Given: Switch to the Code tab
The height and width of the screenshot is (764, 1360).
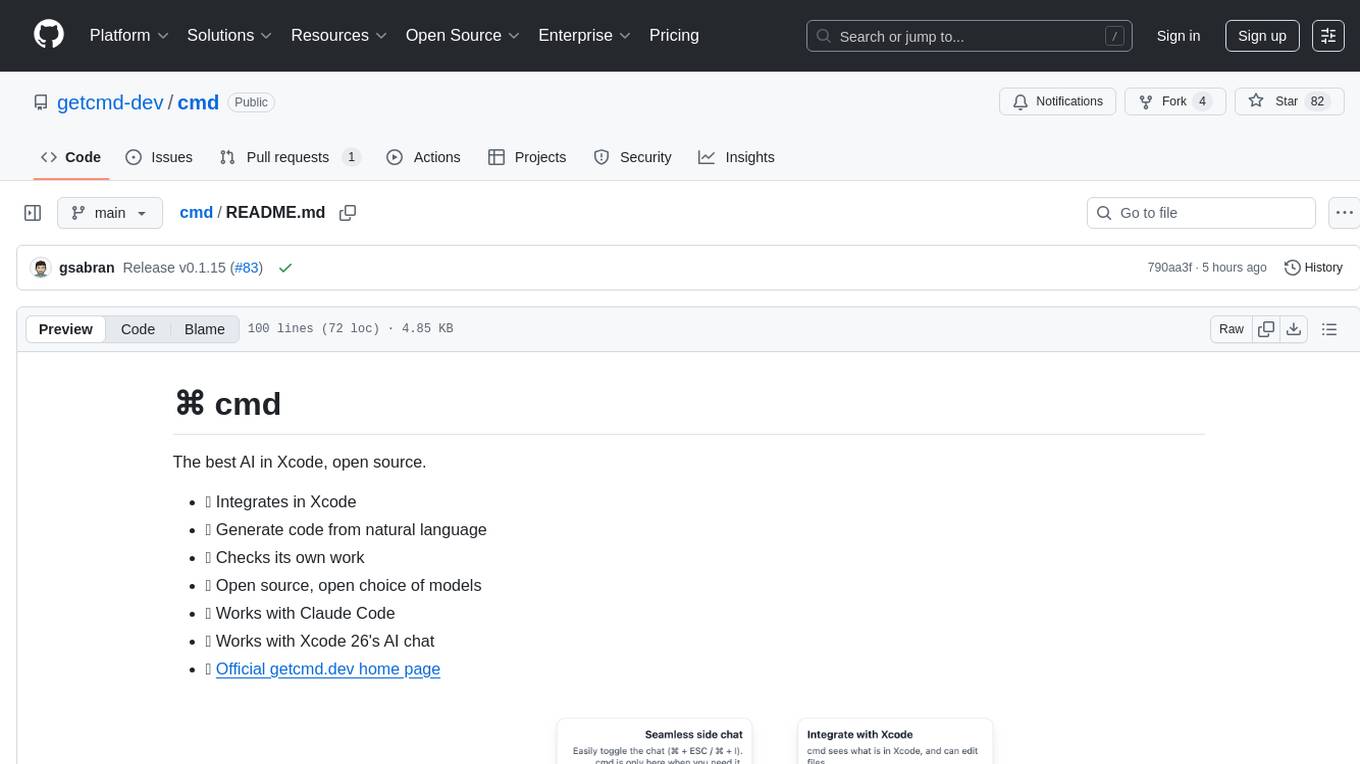Looking at the screenshot, I should coord(71,157).
